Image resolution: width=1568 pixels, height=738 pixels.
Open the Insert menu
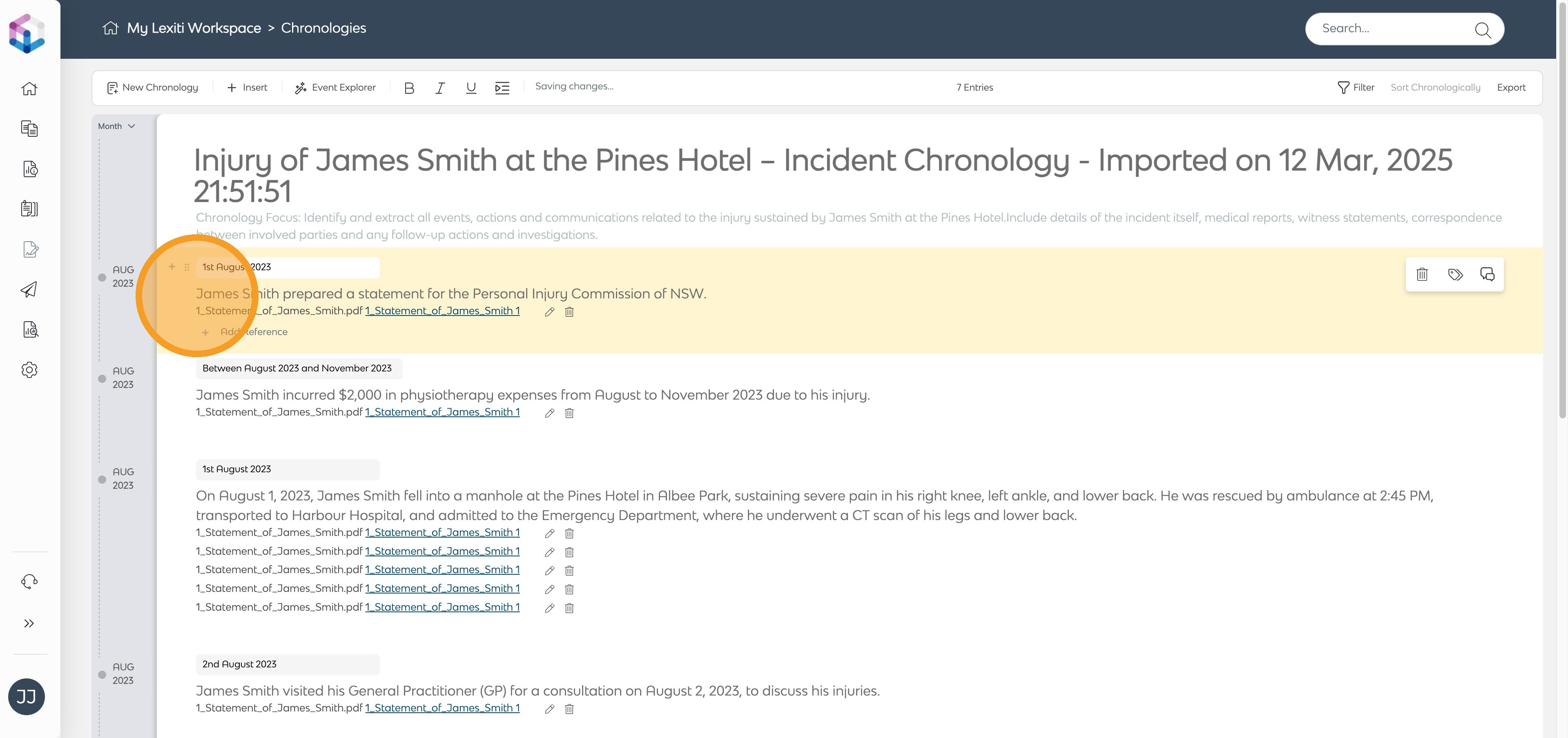click(x=247, y=88)
